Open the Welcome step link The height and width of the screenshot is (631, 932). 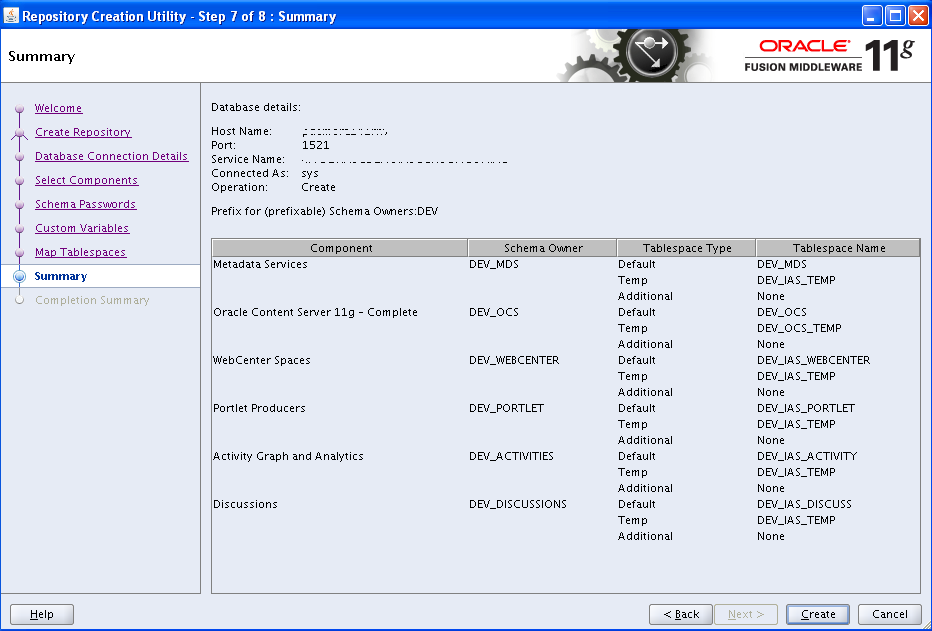[58, 108]
